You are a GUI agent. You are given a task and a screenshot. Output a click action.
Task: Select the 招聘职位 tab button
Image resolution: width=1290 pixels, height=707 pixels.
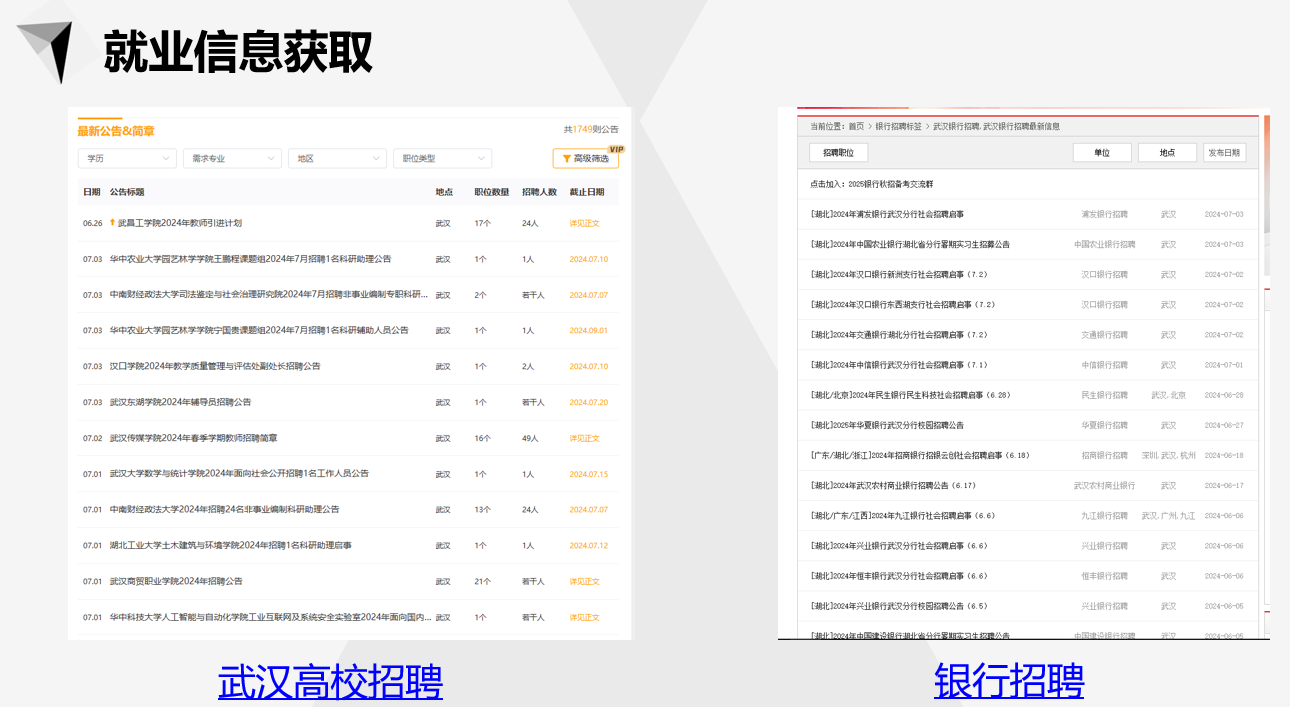[x=838, y=153]
